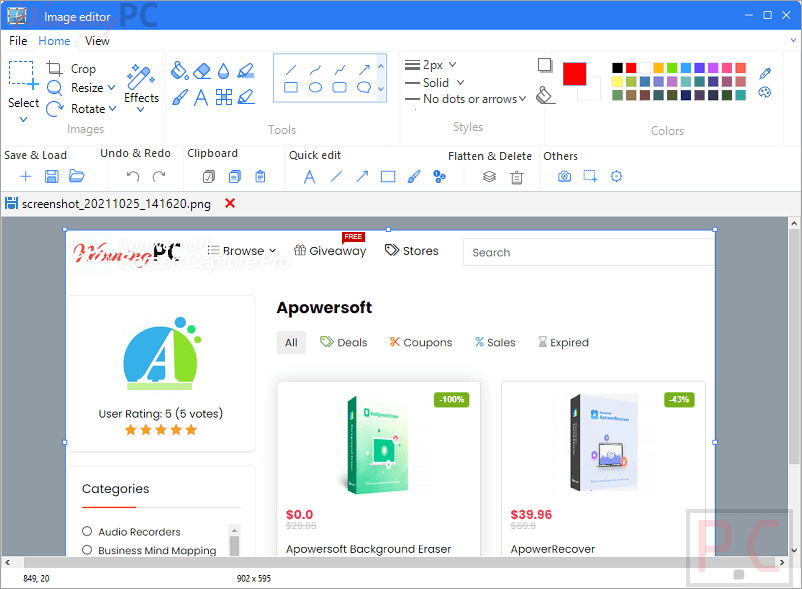
Task: Expand the shapes gallery down arrow
Action: (381, 89)
